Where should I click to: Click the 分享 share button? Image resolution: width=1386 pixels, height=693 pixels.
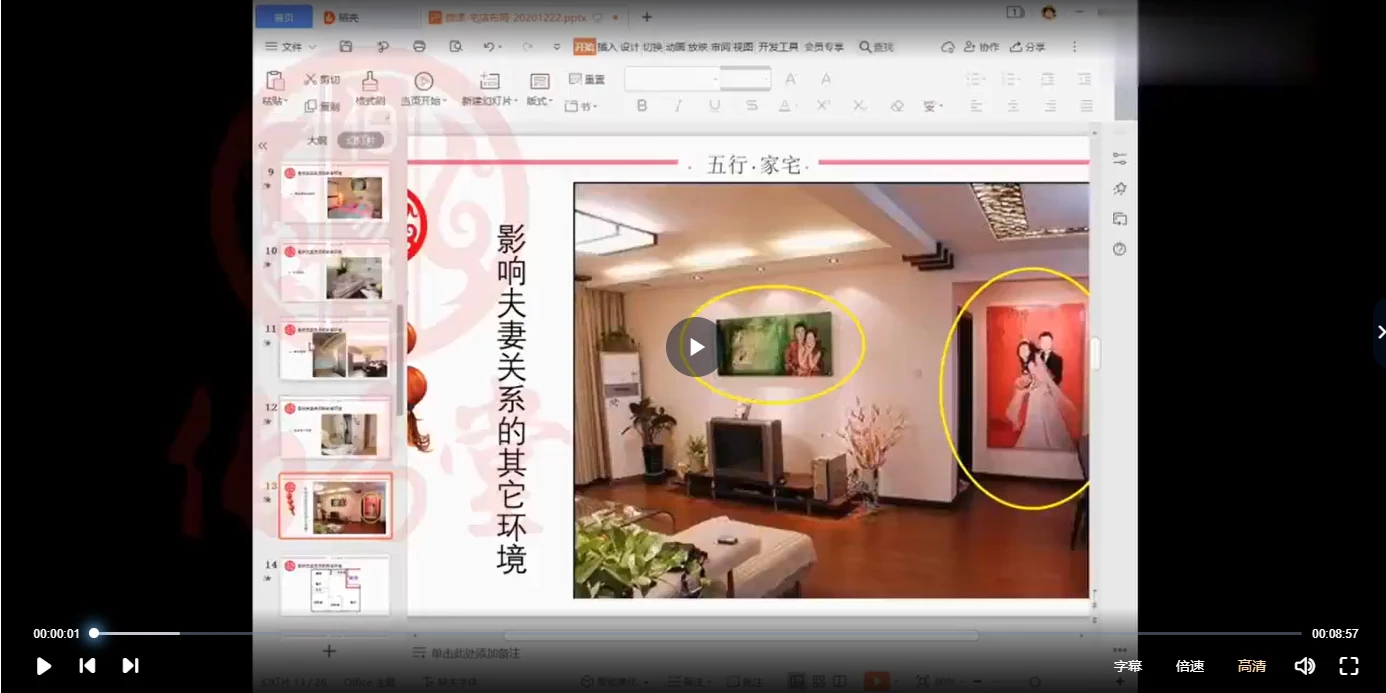(x=1028, y=47)
